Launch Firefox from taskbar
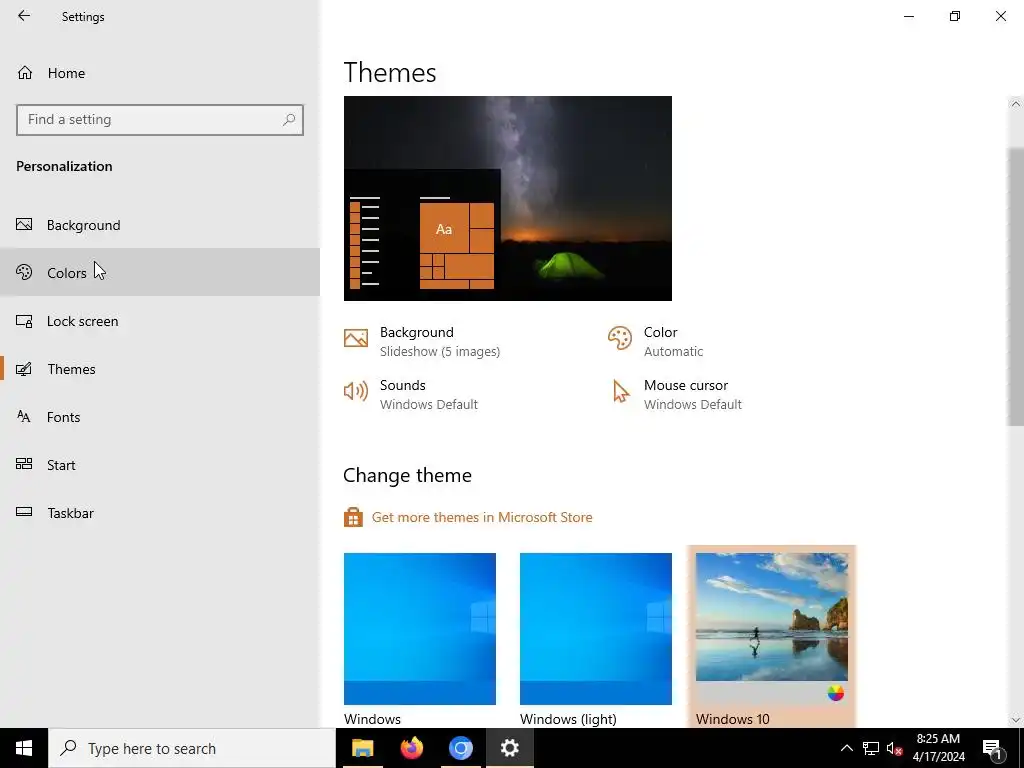This screenshot has width=1024, height=768. click(x=411, y=748)
